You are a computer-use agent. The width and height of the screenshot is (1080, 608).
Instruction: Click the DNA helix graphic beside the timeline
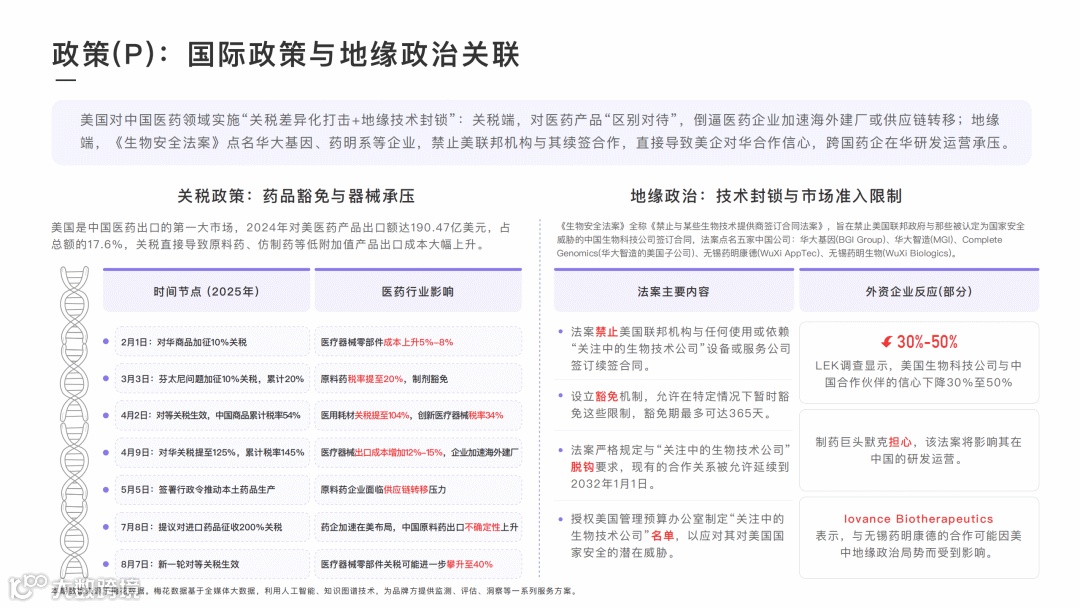click(x=74, y=423)
